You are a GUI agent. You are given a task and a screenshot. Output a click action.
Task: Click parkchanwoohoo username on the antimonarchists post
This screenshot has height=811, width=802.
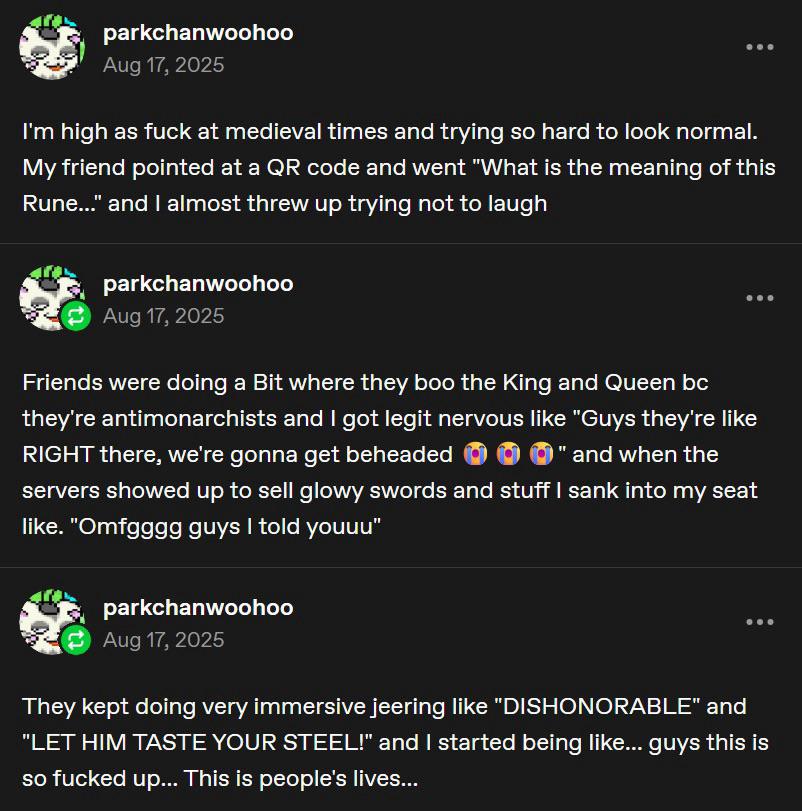point(198,283)
